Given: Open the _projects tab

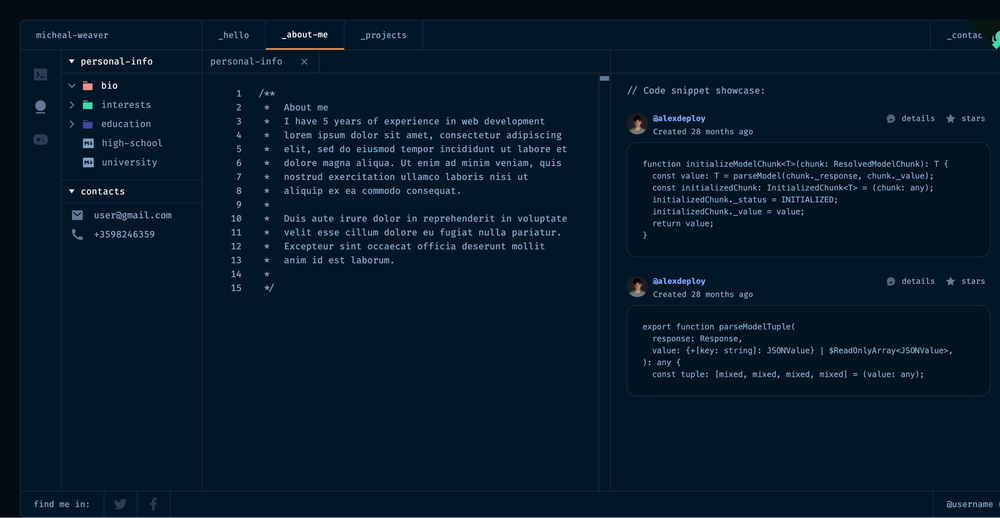Looking at the screenshot, I should pyautogui.click(x=383, y=35).
